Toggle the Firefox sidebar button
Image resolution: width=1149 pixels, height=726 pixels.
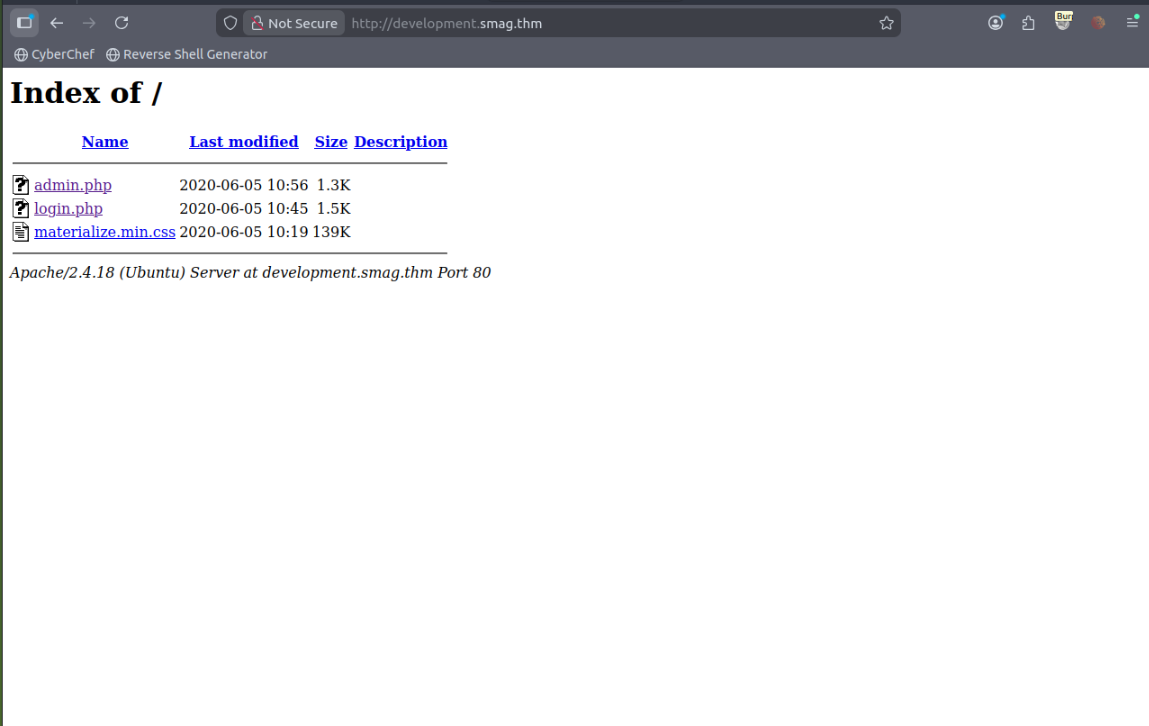pos(25,23)
